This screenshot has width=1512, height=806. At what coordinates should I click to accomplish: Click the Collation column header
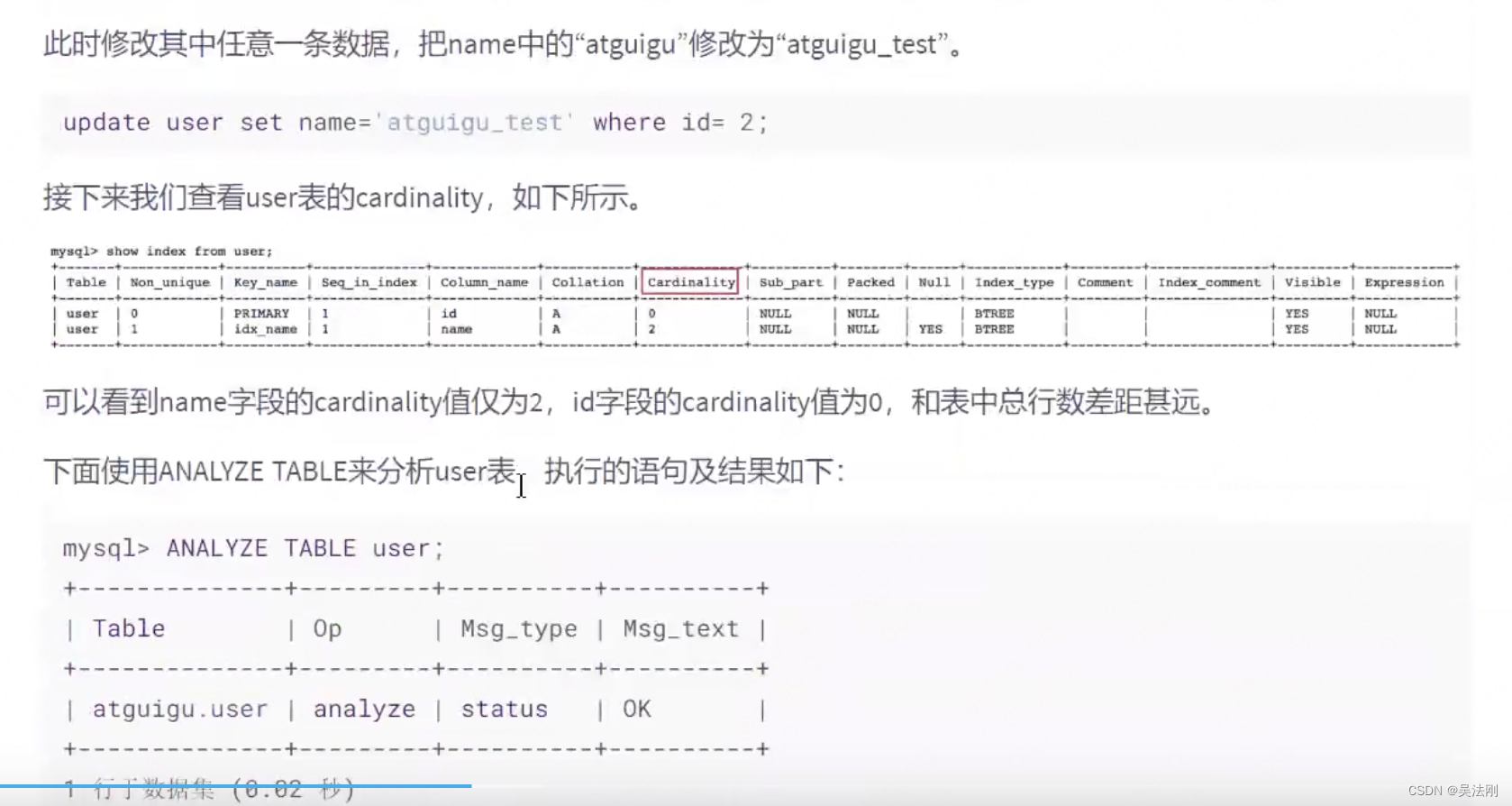click(x=587, y=282)
